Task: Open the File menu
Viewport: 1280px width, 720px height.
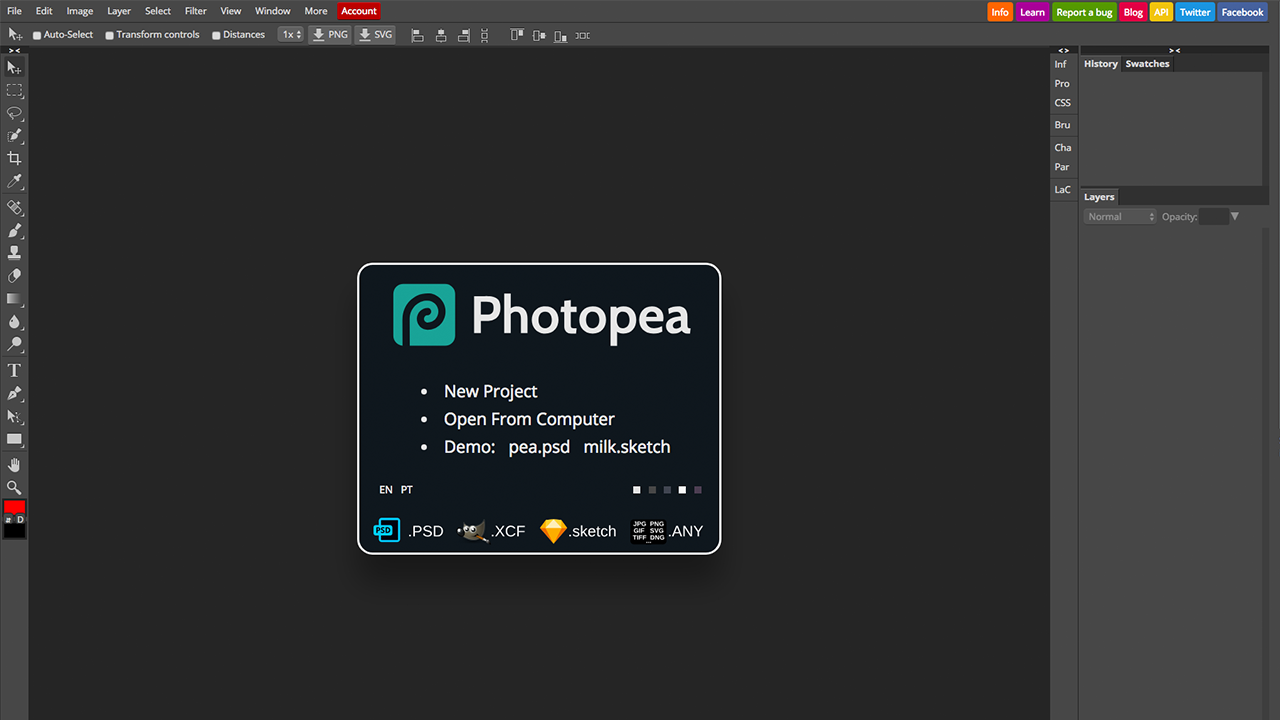Action: (x=14, y=11)
